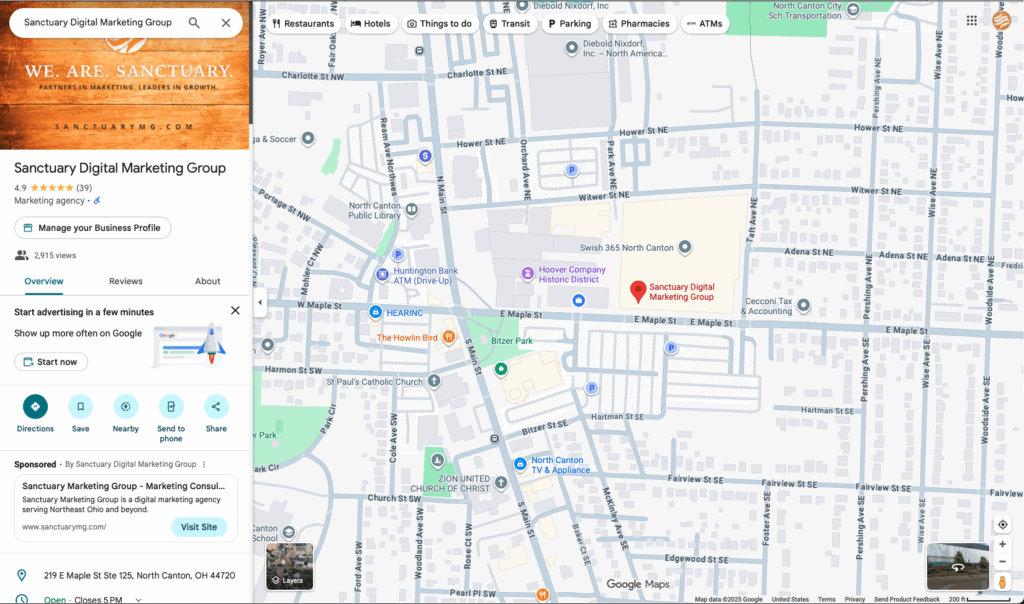
Task: Click the address pin icon
Action: (22, 575)
